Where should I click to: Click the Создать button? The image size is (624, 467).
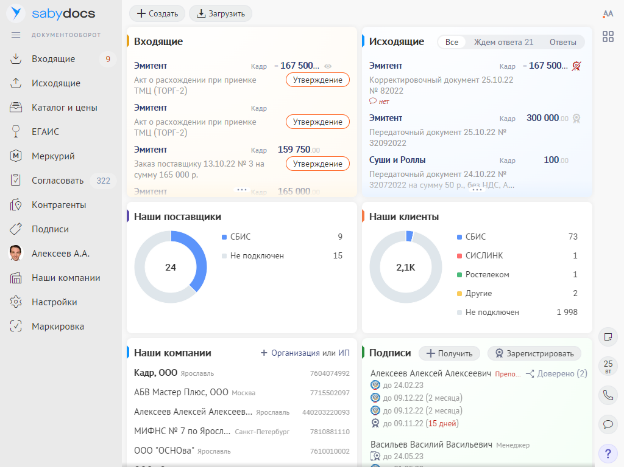pos(157,14)
